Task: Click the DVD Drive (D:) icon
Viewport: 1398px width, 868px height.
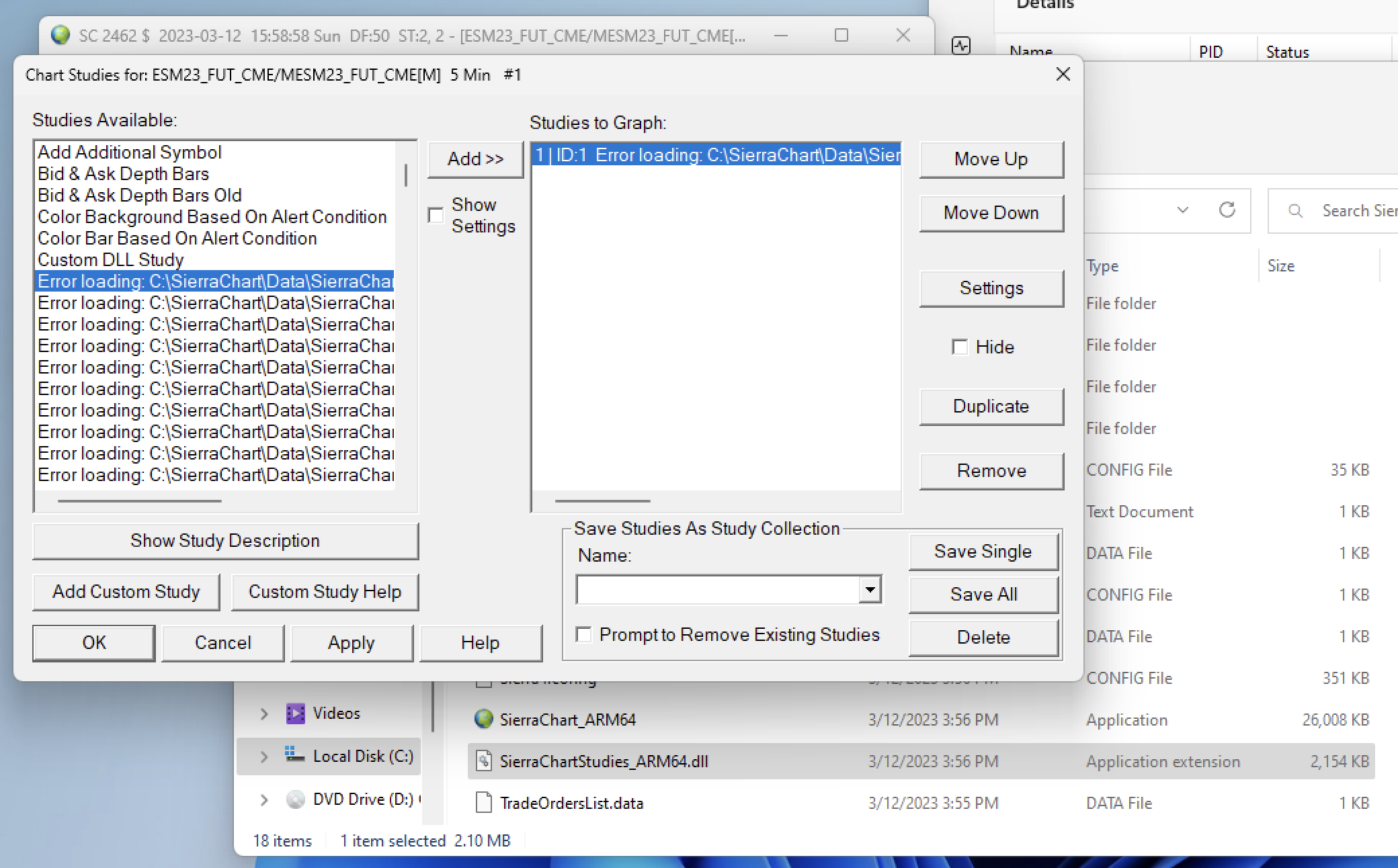Action: coord(295,799)
